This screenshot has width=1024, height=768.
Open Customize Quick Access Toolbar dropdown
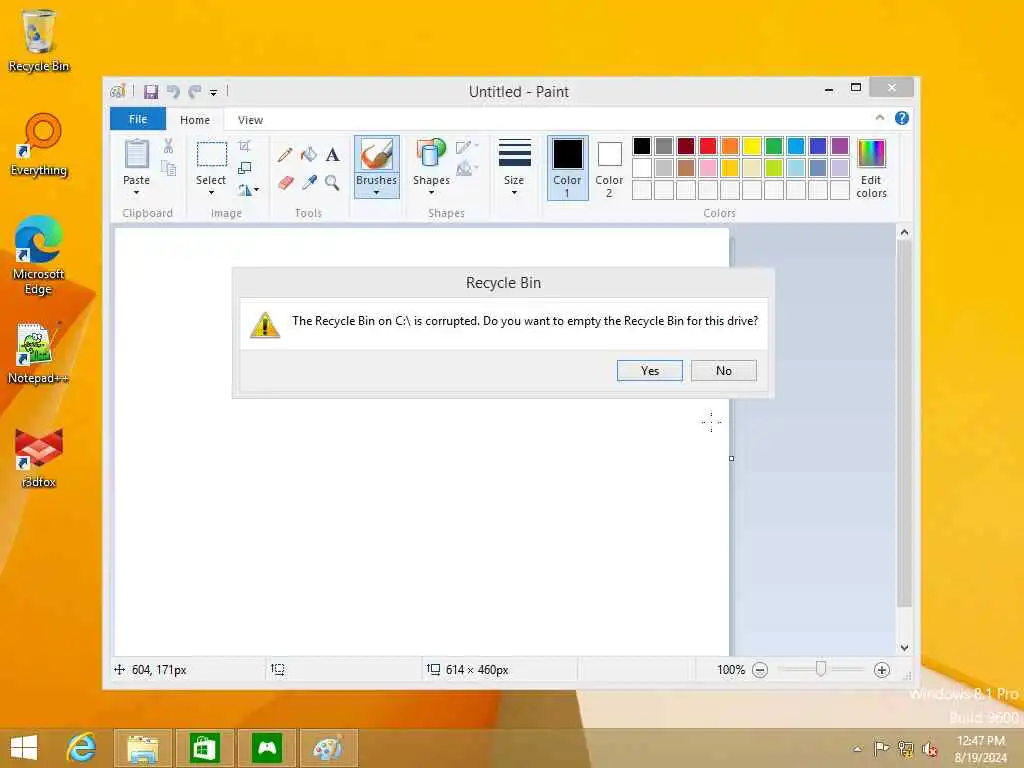pyautogui.click(x=214, y=93)
